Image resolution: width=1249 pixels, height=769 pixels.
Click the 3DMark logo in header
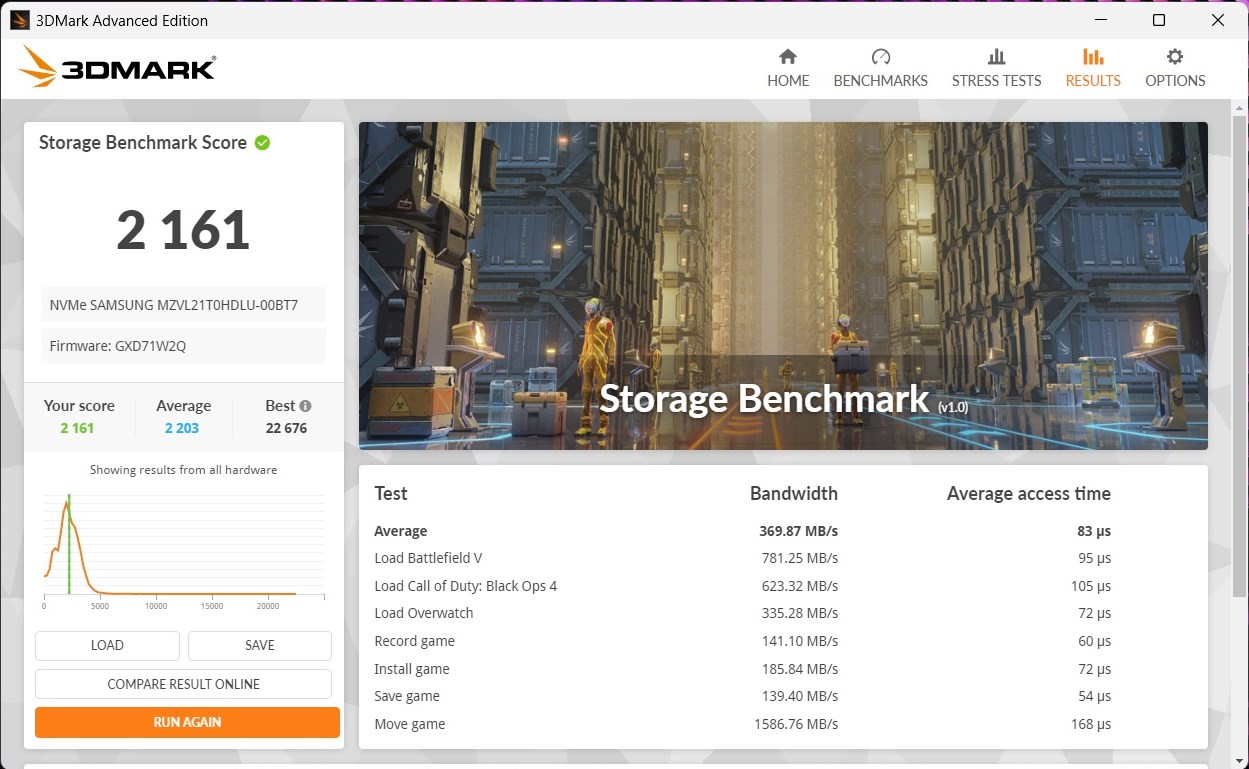(x=117, y=68)
